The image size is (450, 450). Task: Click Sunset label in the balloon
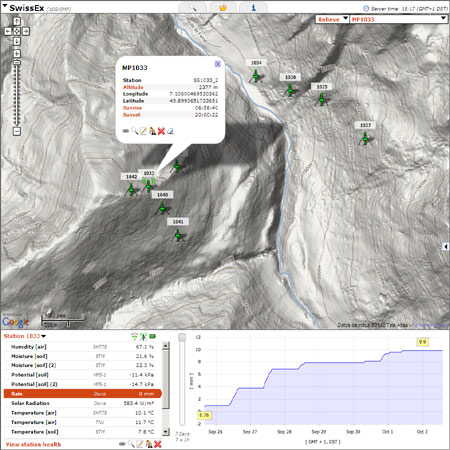pos(132,115)
